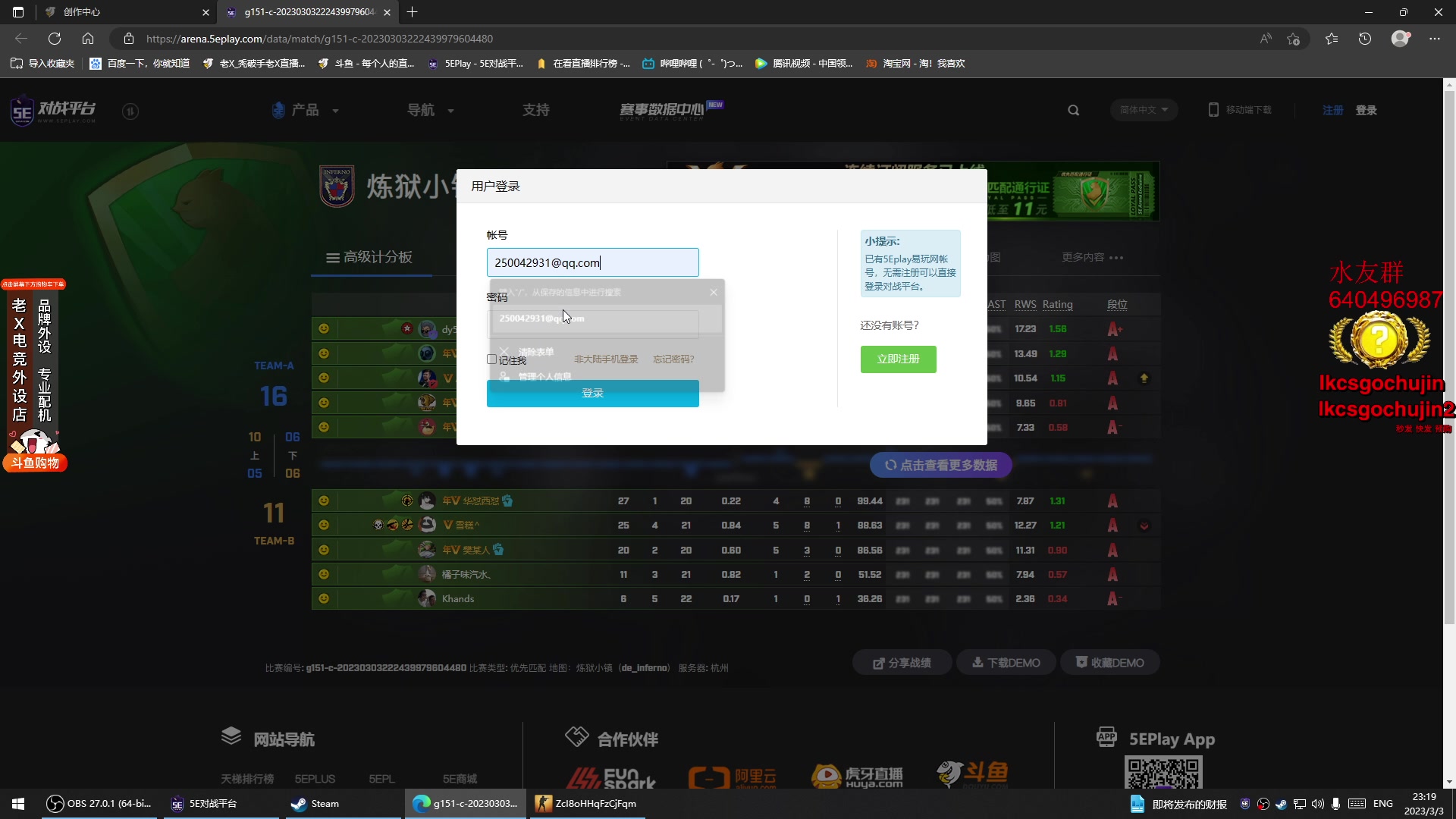Click the smiley icon in Khands row

[324, 598]
